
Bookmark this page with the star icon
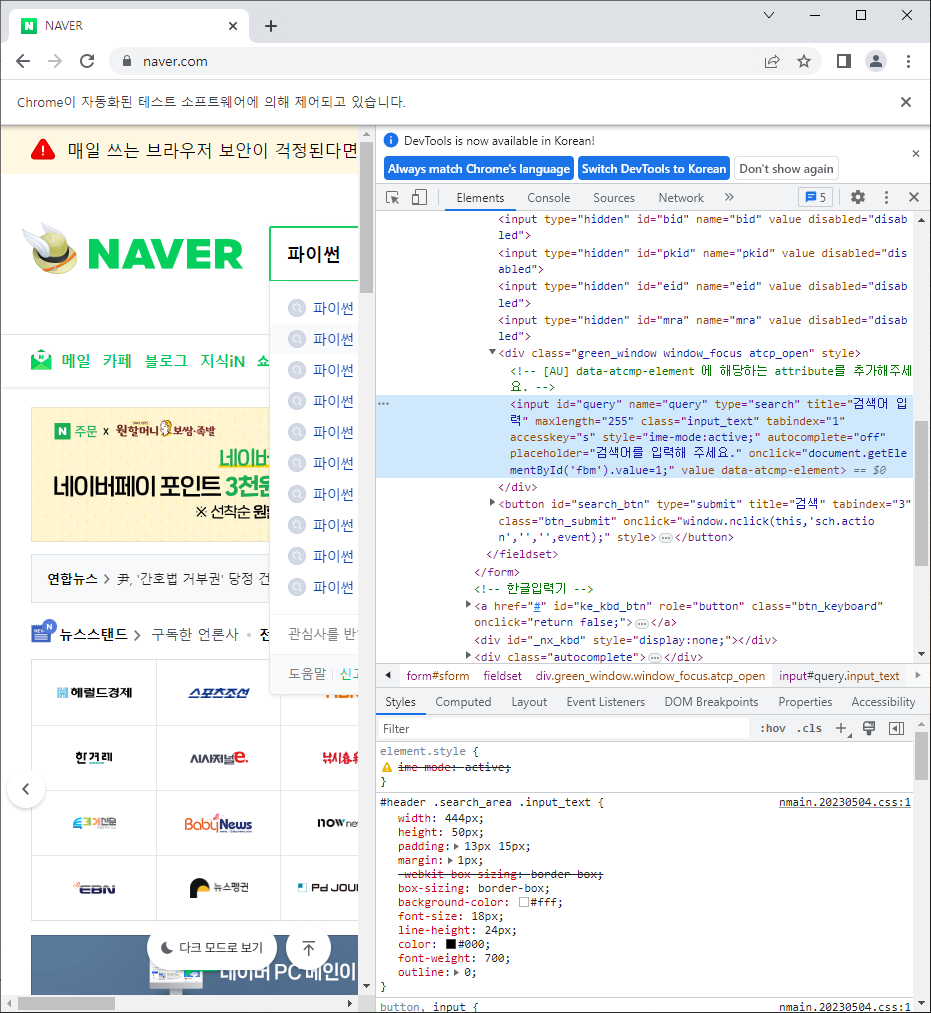(804, 61)
